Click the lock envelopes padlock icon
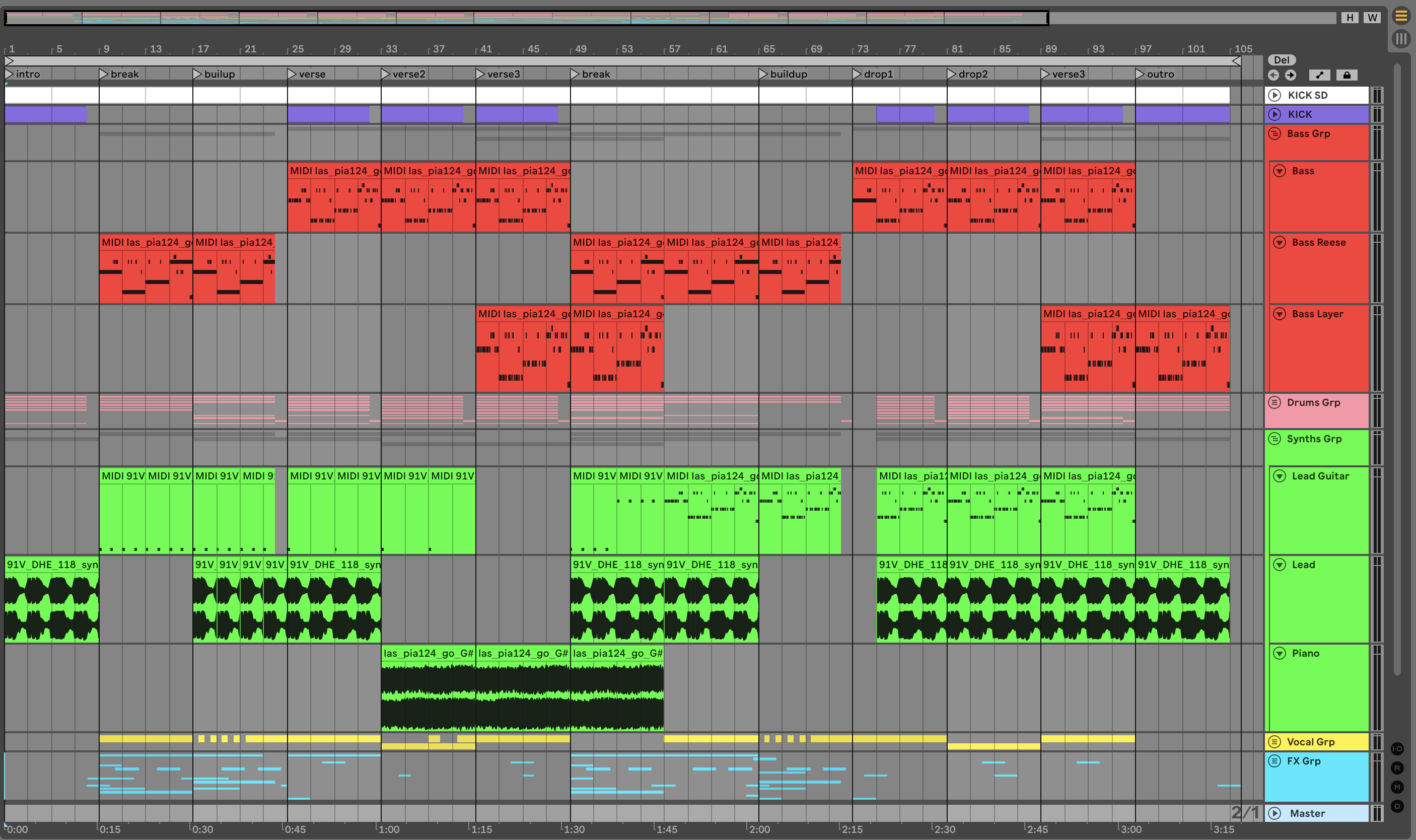Screen dimensions: 1416x840 coord(1347,75)
